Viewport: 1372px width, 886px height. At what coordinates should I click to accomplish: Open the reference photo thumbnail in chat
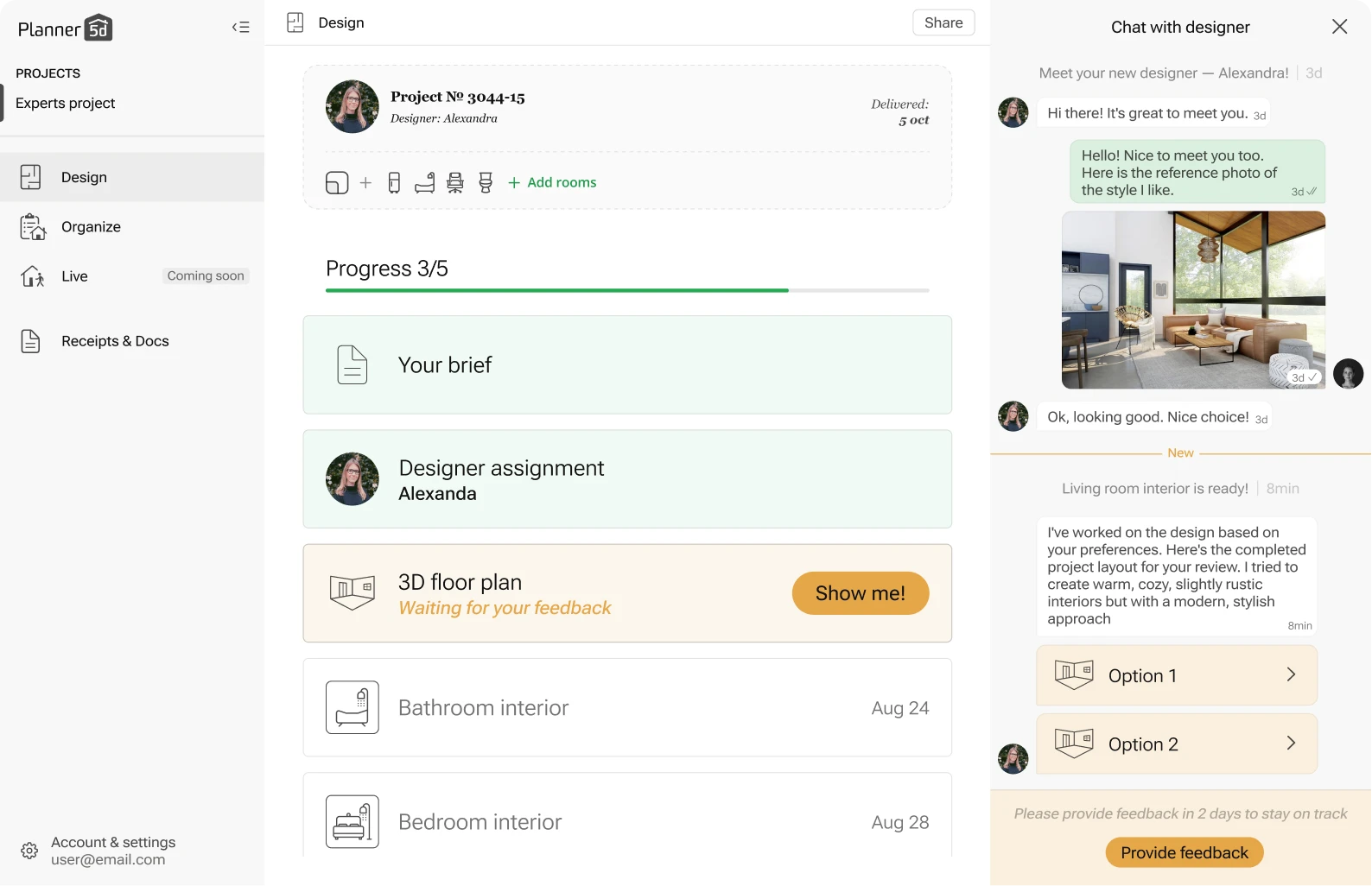pyautogui.click(x=1193, y=300)
